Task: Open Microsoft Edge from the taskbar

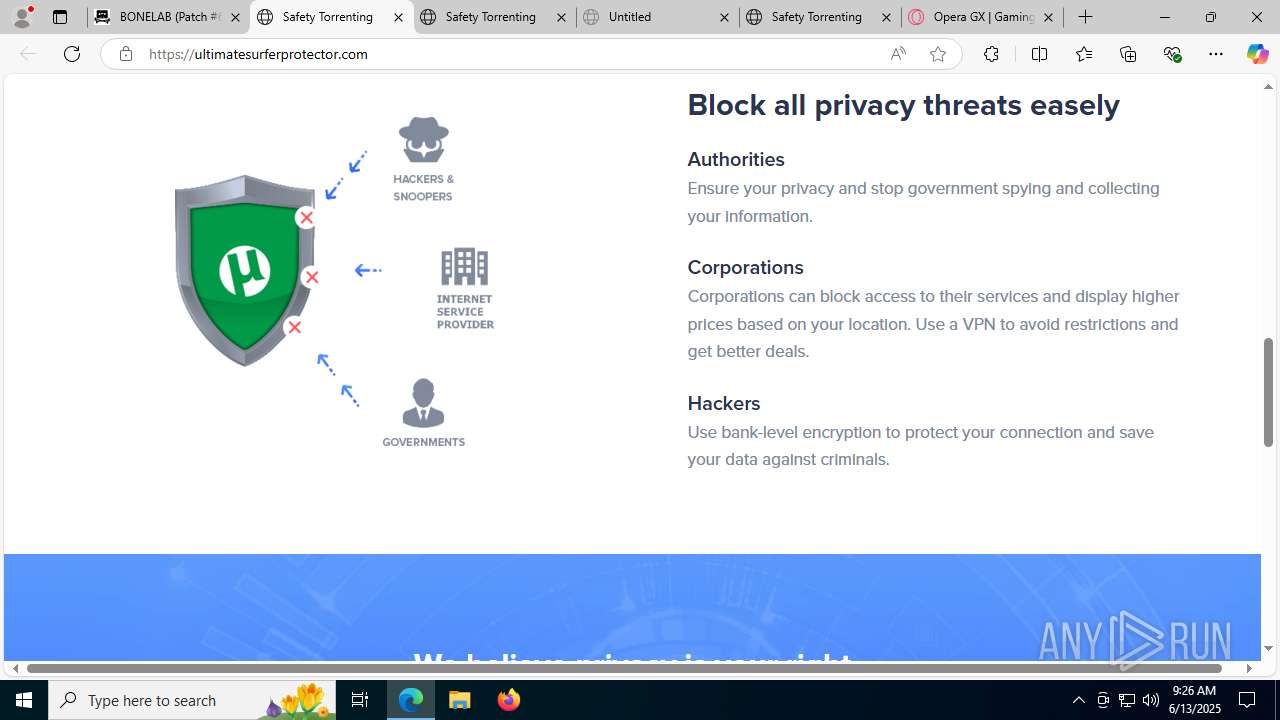Action: click(411, 700)
